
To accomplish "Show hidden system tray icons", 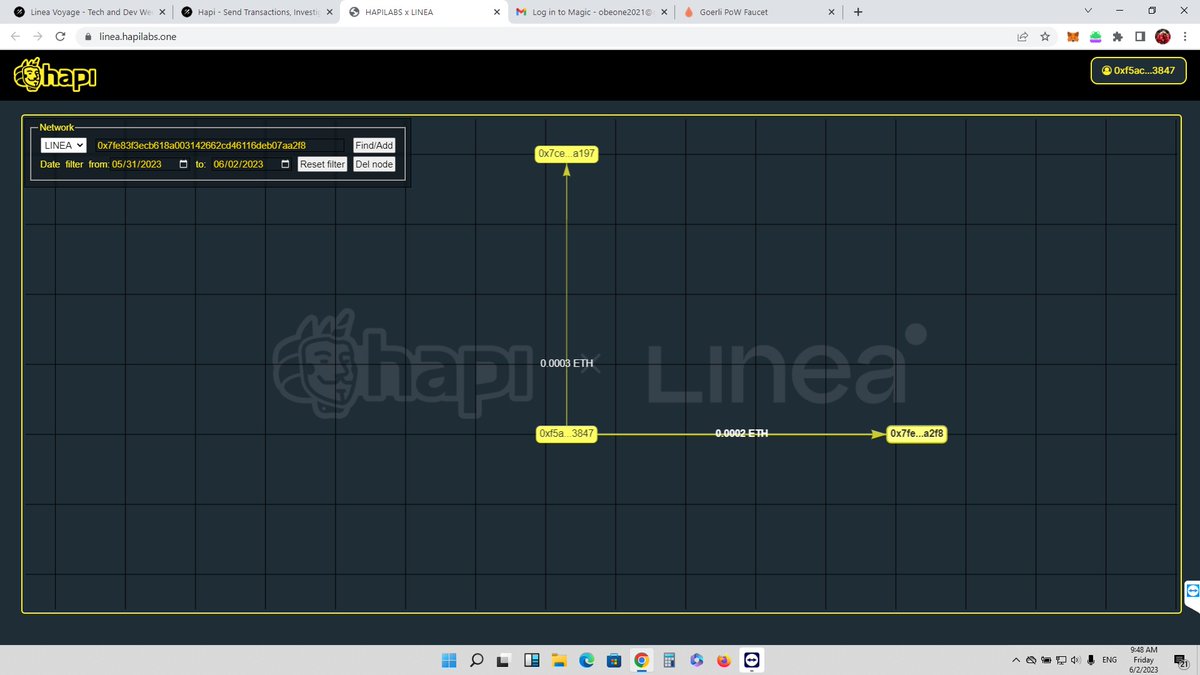I will (1017, 660).
